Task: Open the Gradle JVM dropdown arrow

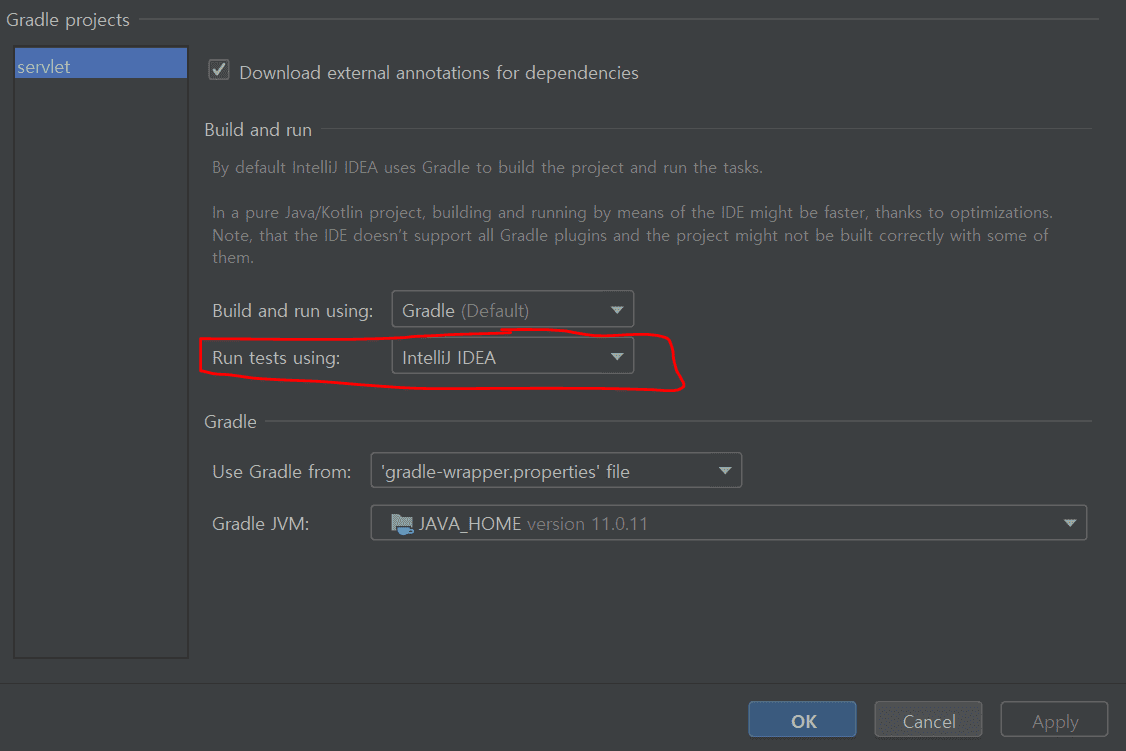Action: 1070,523
